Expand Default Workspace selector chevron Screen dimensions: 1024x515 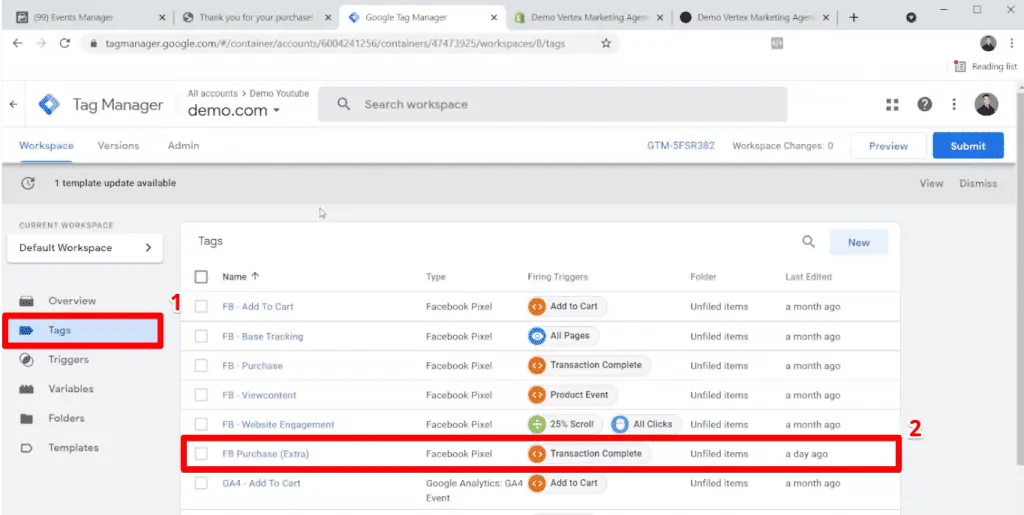148,248
